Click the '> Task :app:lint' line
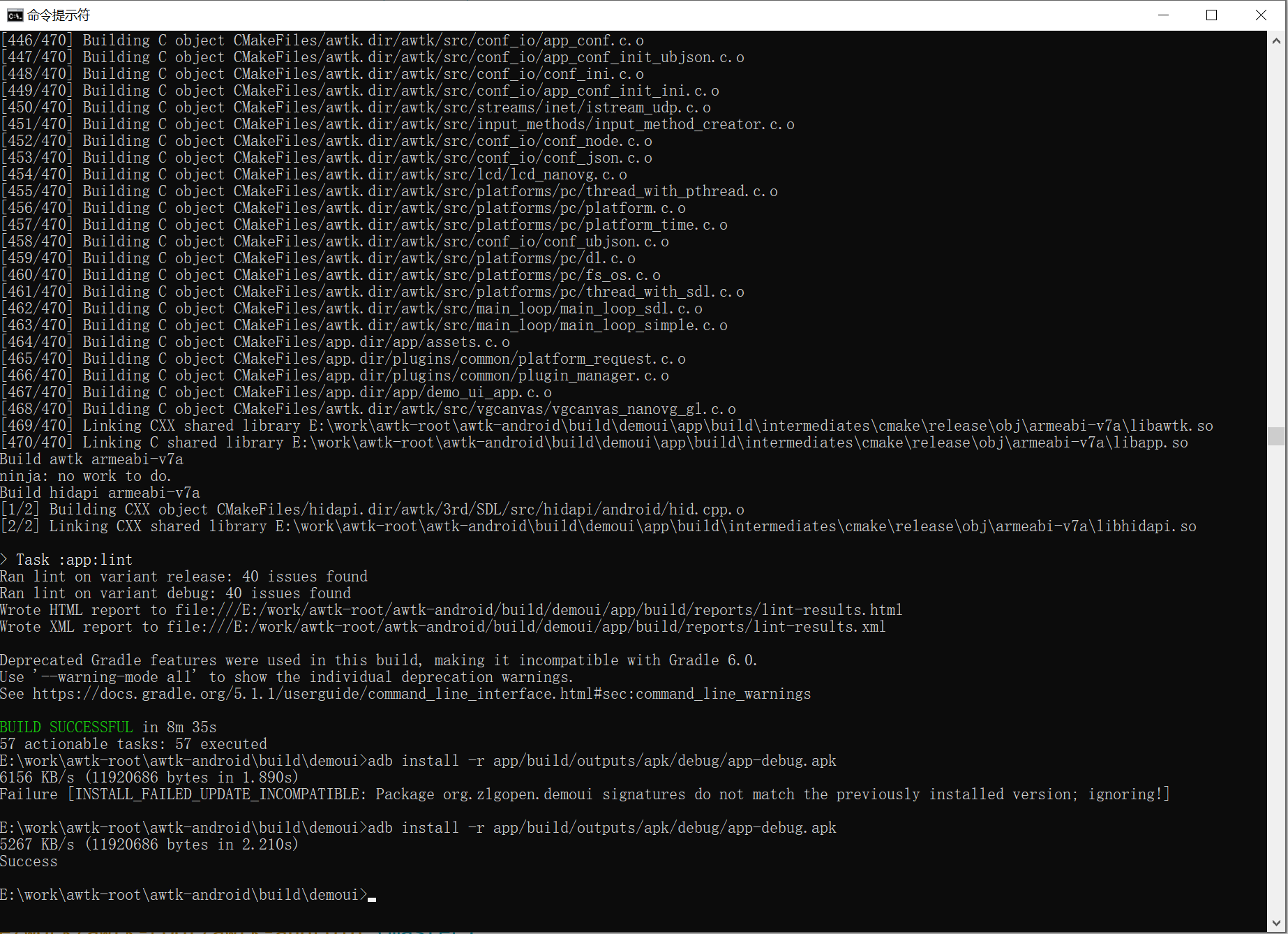Viewport: 1288px width, 934px height. [x=66, y=560]
